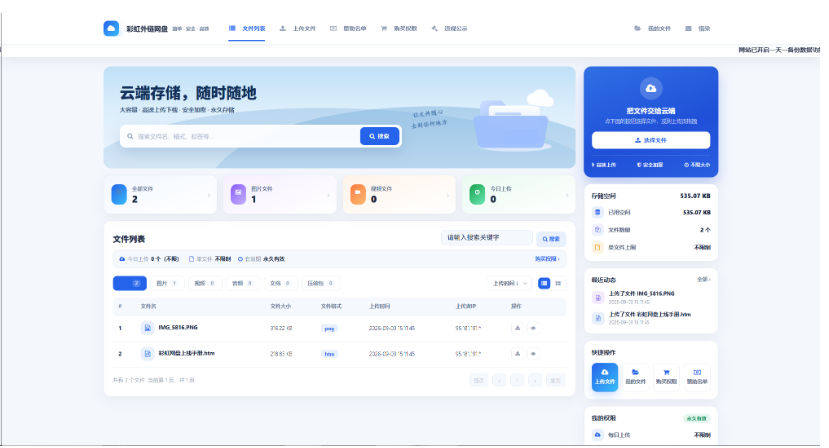Click the 我的文件 quick action tile

pyautogui.click(x=635, y=377)
